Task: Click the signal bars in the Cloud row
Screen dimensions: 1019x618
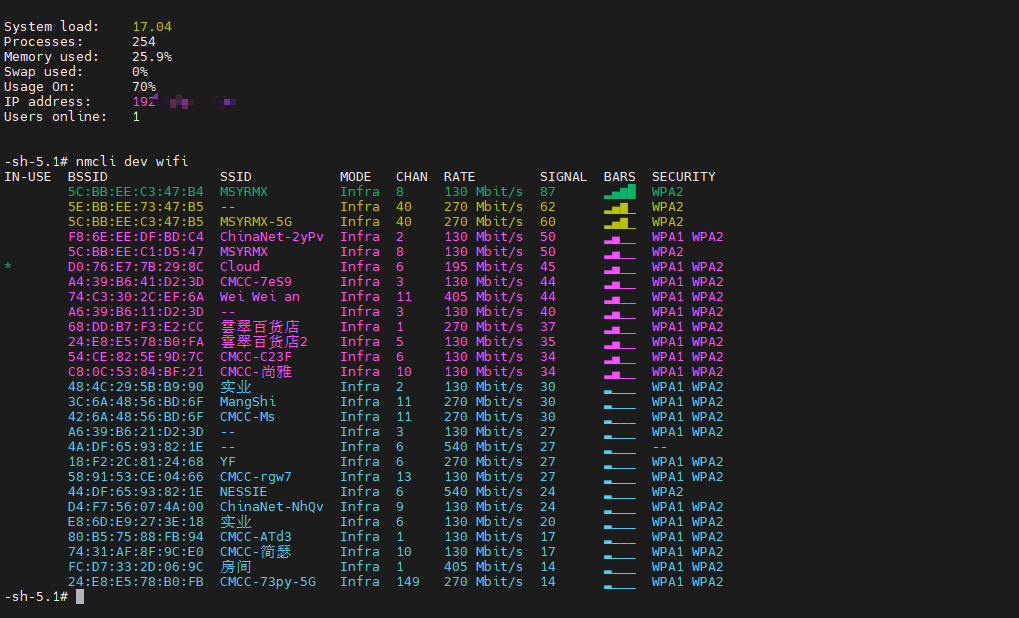Action: (620, 267)
